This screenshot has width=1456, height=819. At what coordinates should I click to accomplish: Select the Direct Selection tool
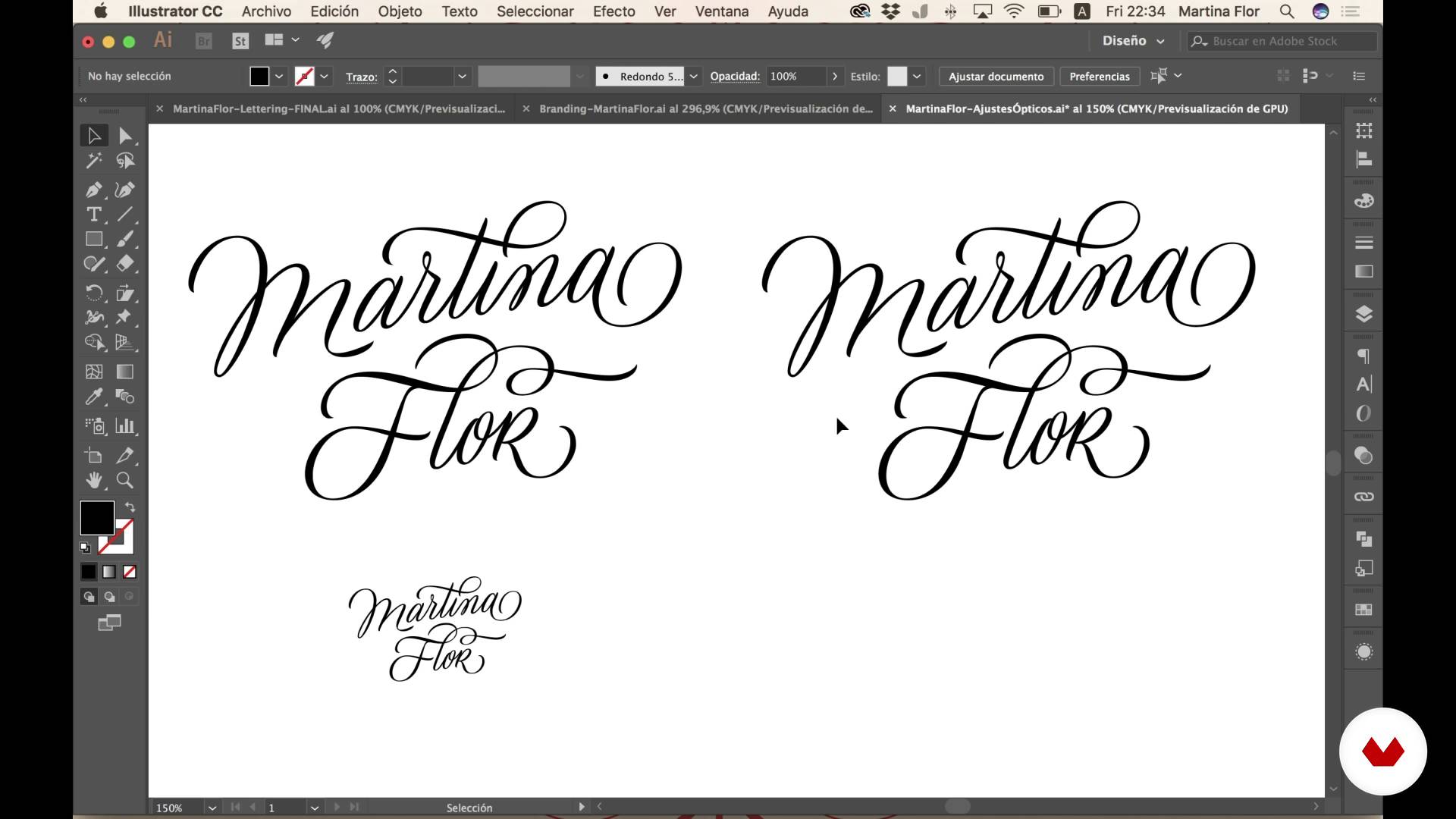(125, 136)
